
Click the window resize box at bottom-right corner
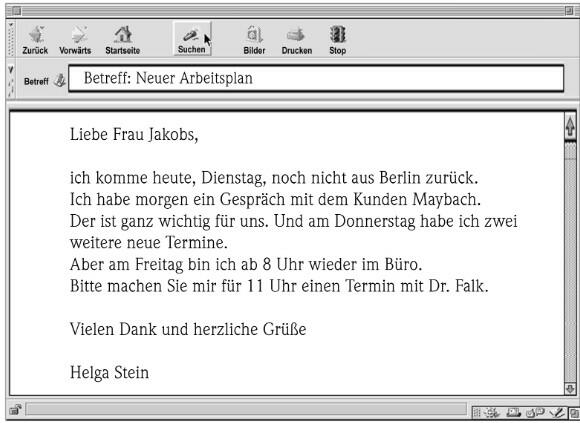coord(575,413)
